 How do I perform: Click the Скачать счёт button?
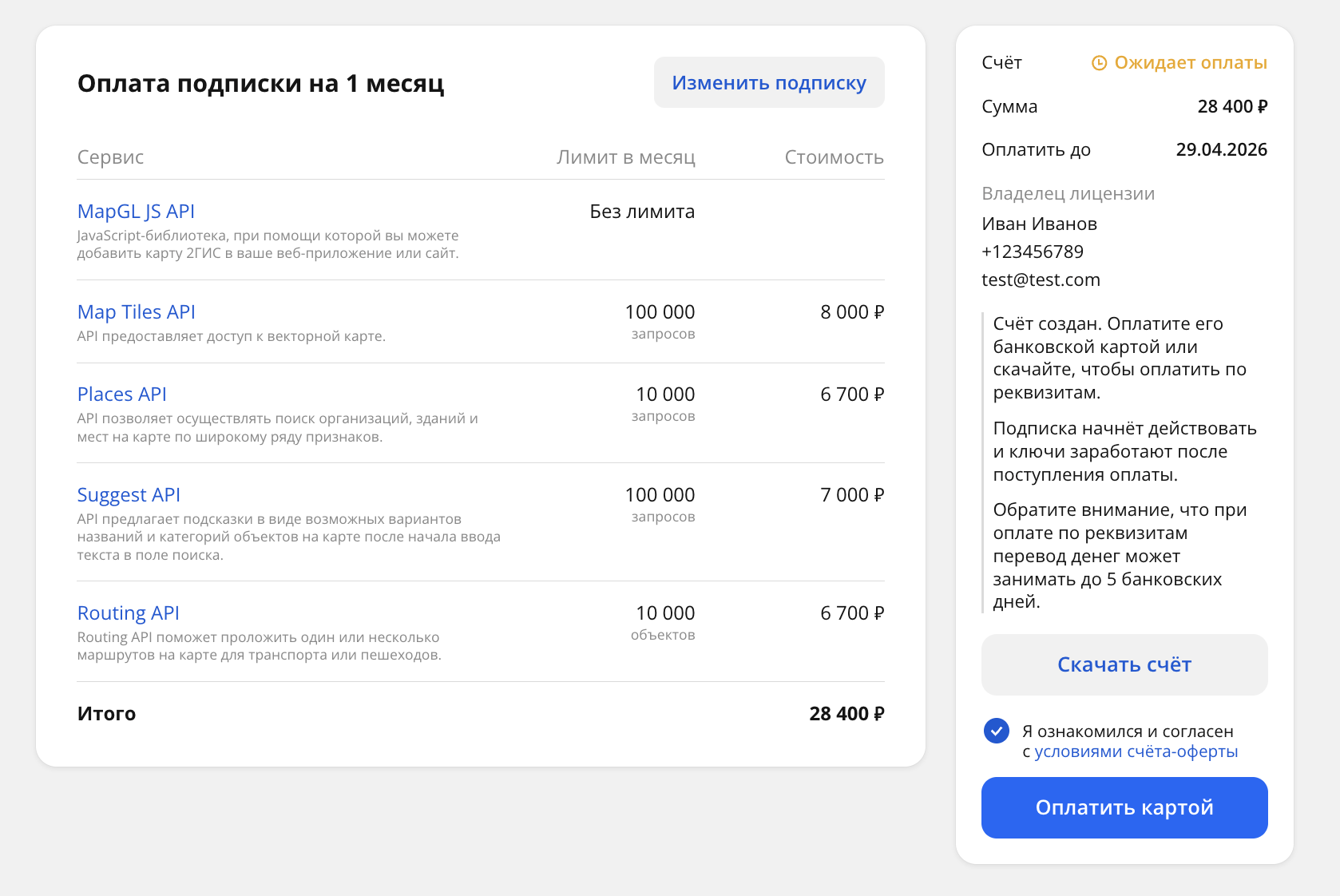(x=1124, y=664)
